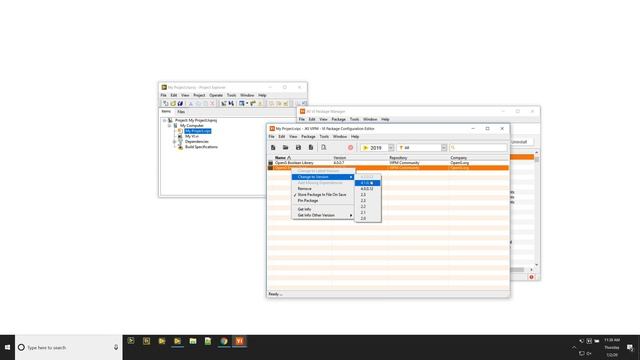Open Edit menu in Project Explorer
Screen dimensions: 640x360
pos(174,95)
